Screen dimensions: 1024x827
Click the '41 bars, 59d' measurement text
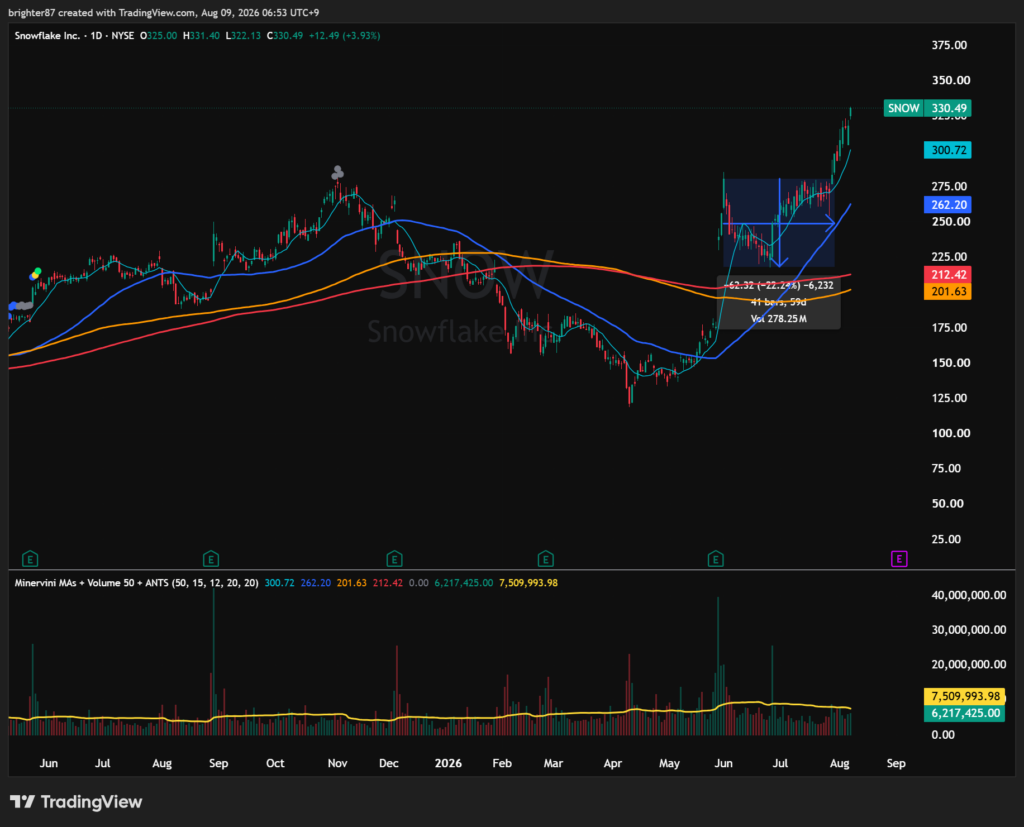pyautogui.click(x=778, y=302)
